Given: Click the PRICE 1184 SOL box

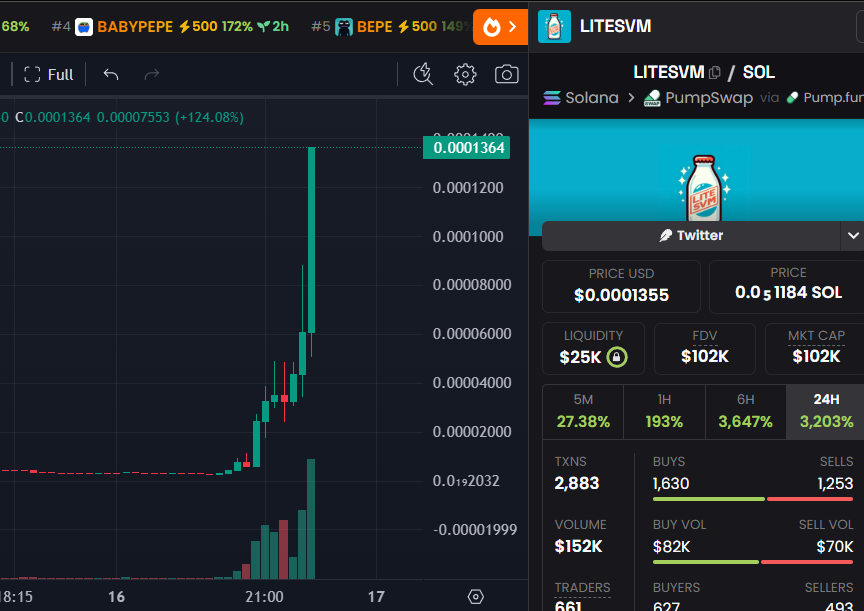Looking at the screenshot, I should point(787,286).
